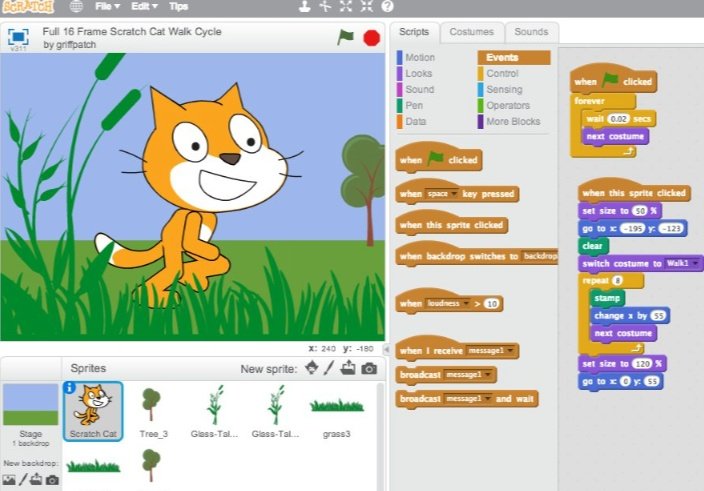
Task: Switch to the Scripts tab
Action: click(x=414, y=32)
